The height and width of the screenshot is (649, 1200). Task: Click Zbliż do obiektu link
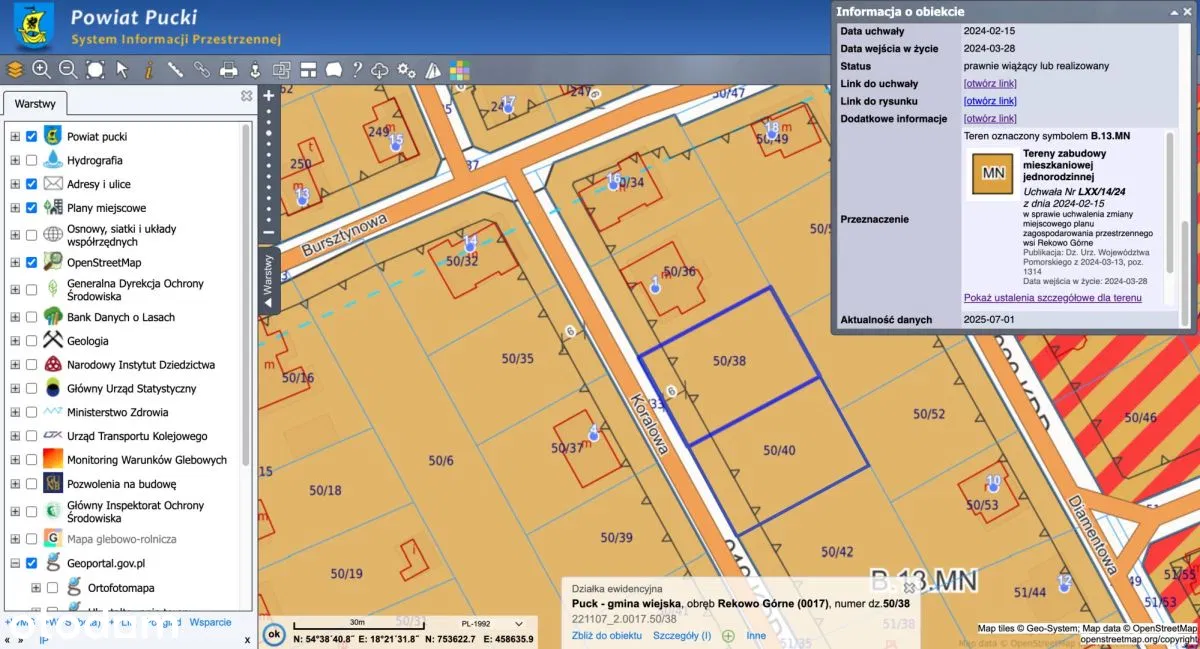point(606,635)
